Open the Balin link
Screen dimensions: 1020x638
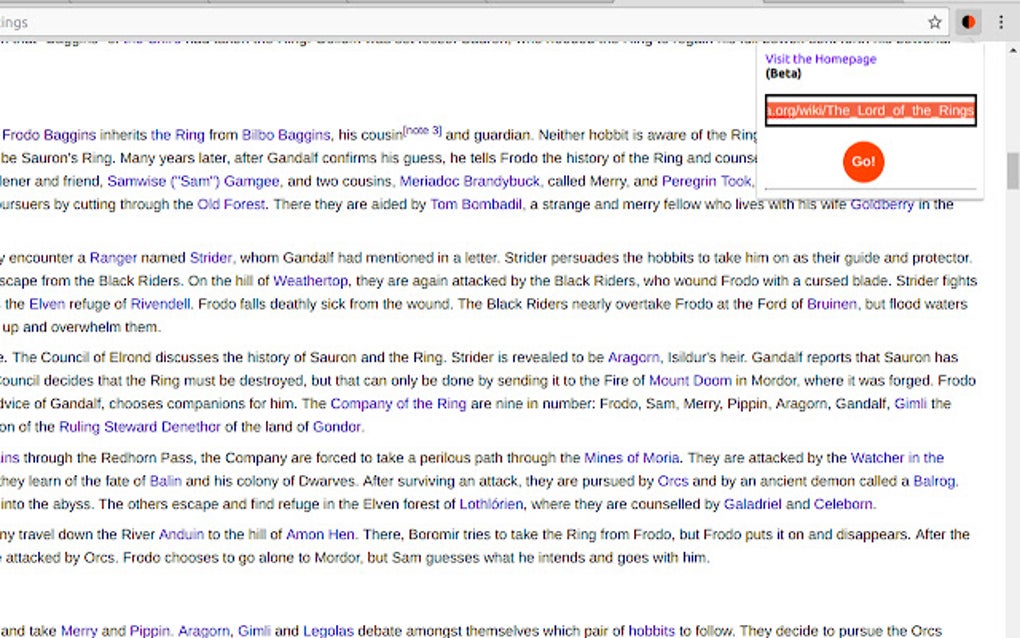tap(165, 481)
